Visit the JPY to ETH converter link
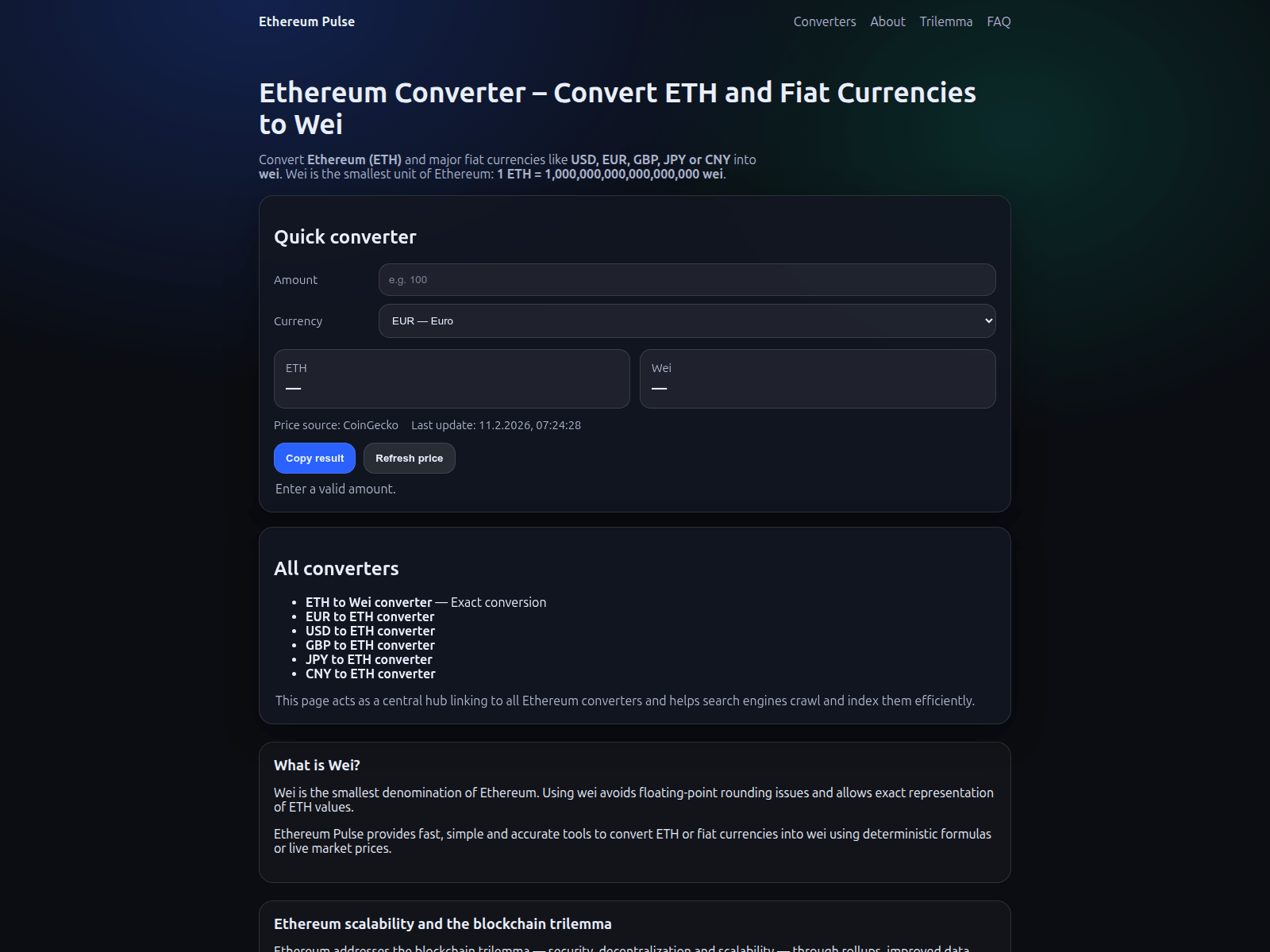Screen dimensions: 1270x952 click(x=368, y=660)
